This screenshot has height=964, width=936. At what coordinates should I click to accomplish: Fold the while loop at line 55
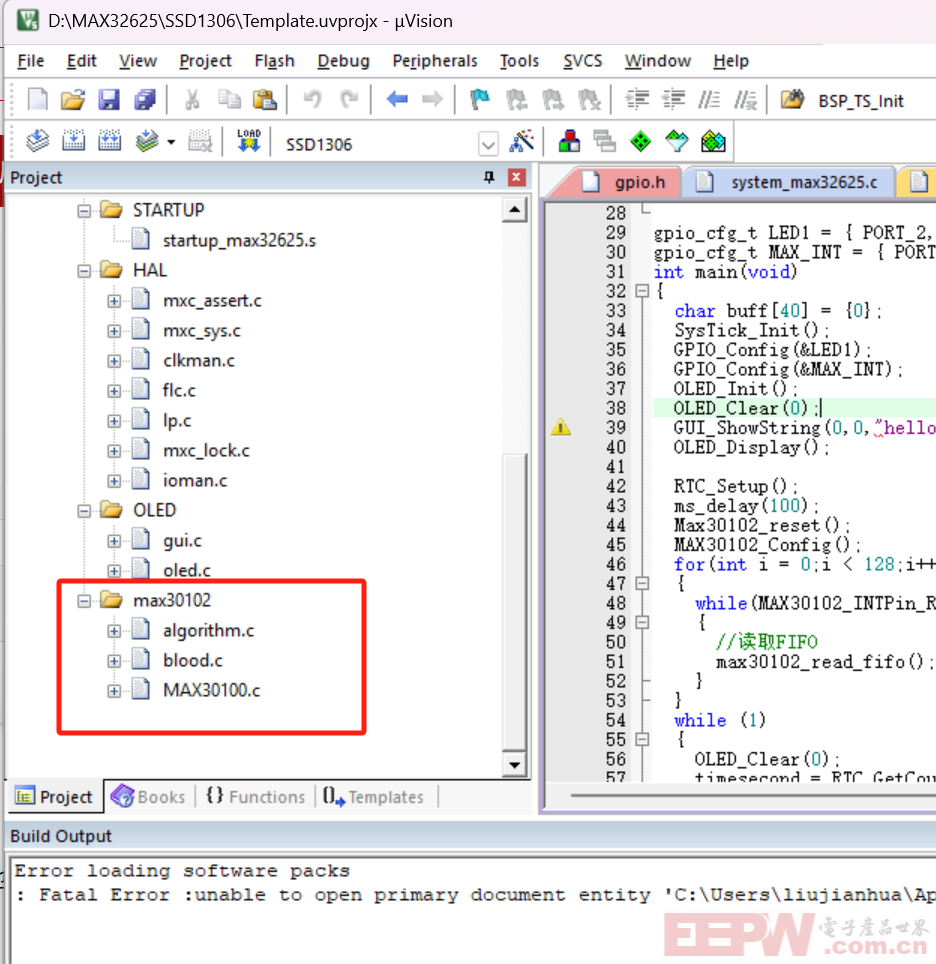coord(642,739)
